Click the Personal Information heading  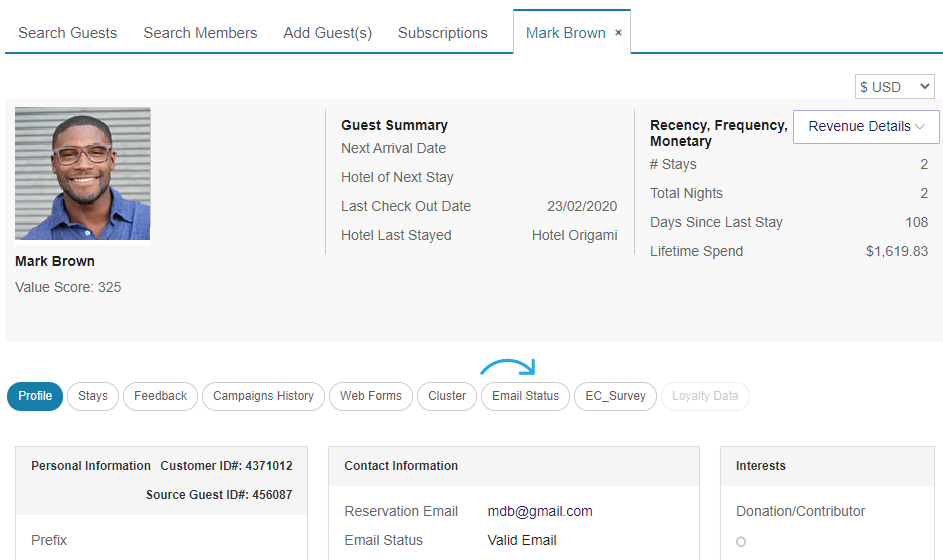coord(91,466)
